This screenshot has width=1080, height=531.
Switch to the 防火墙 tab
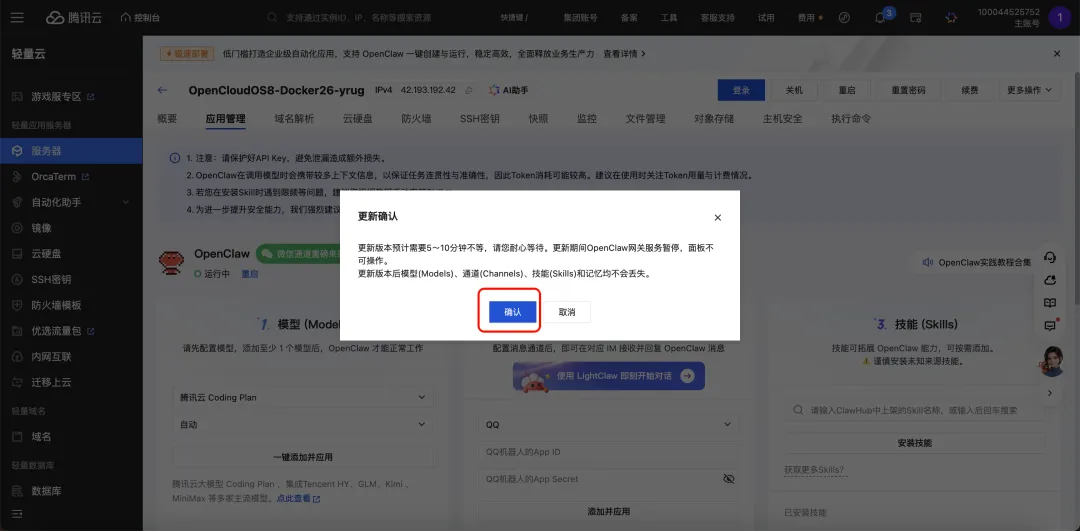pyautogui.click(x=416, y=118)
